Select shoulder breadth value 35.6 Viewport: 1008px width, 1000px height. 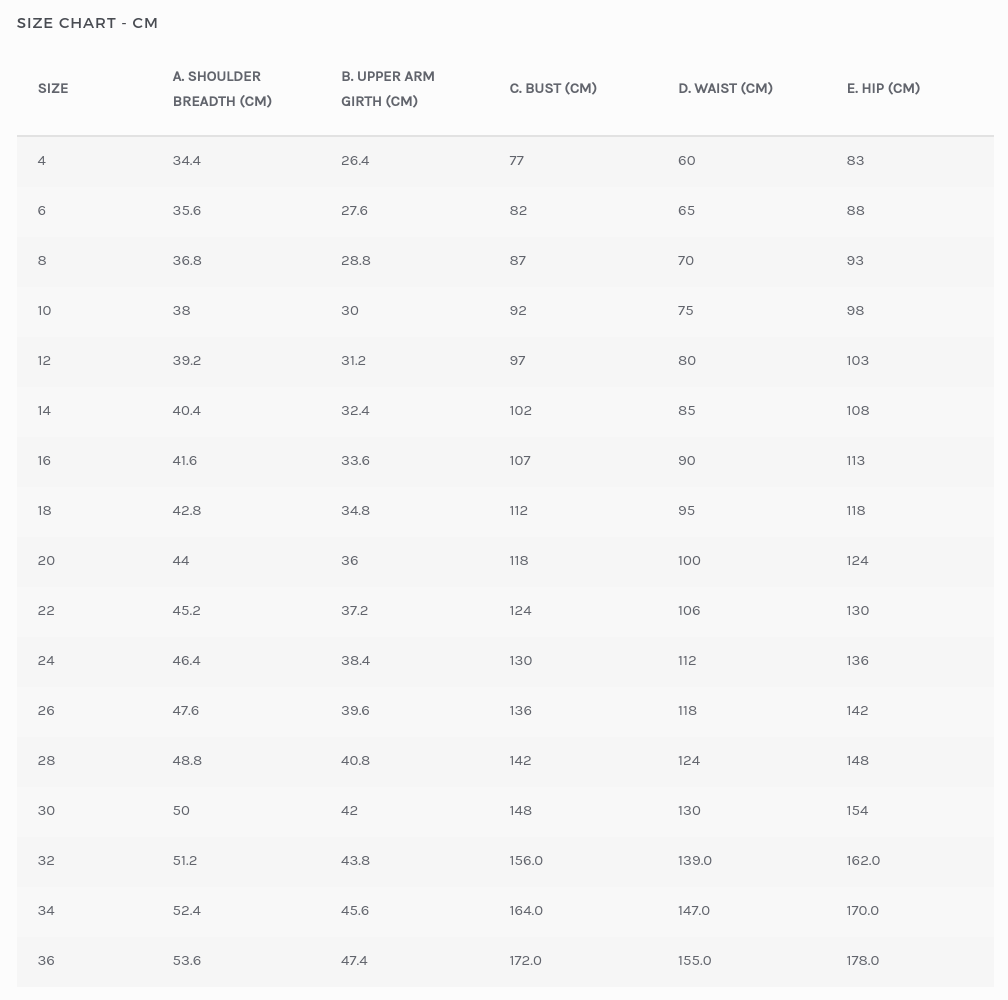pos(187,210)
